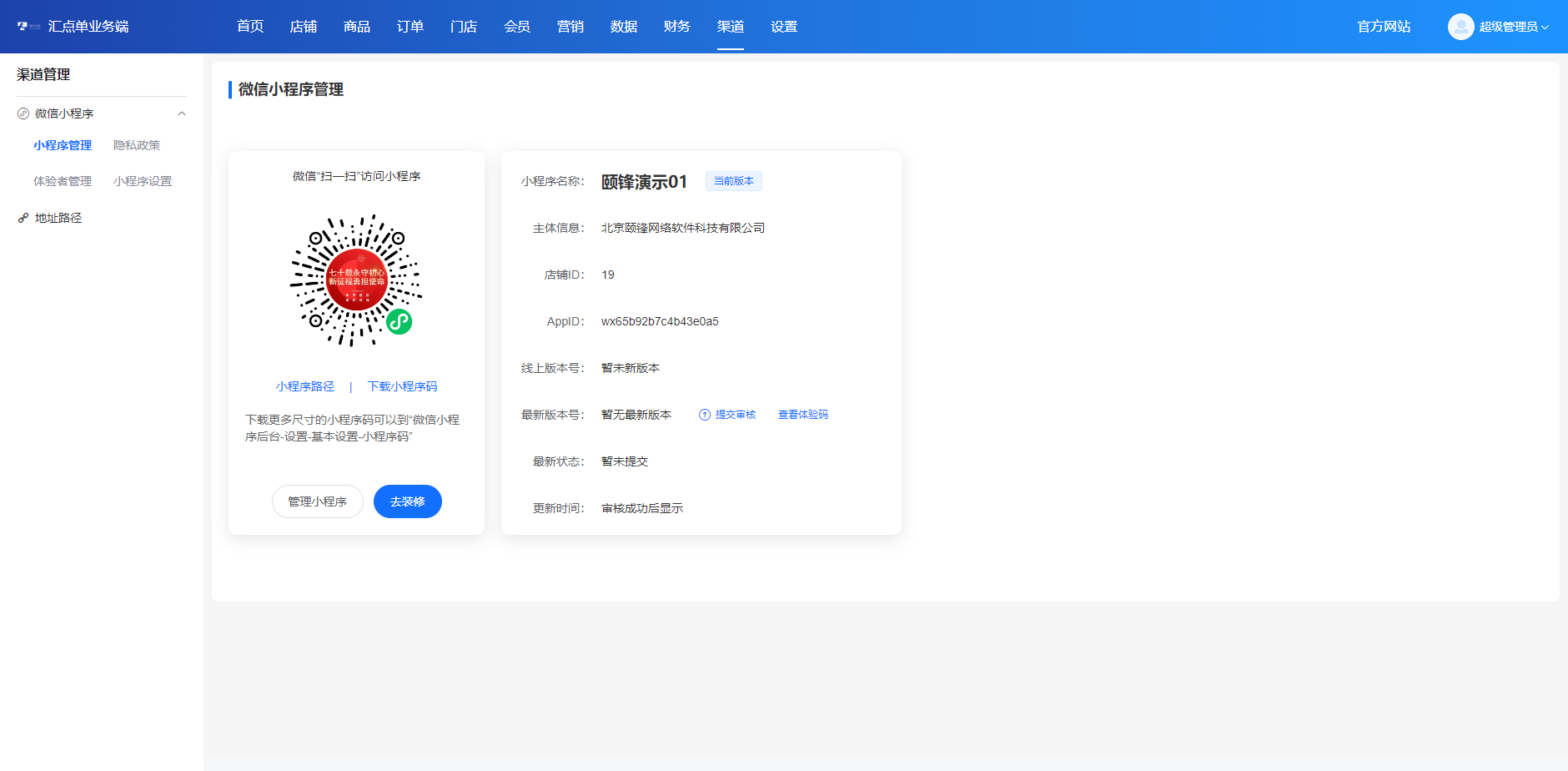Image resolution: width=1568 pixels, height=771 pixels.
Task: Click the 小程序管理 sidebar entry
Action: coord(62,144)
